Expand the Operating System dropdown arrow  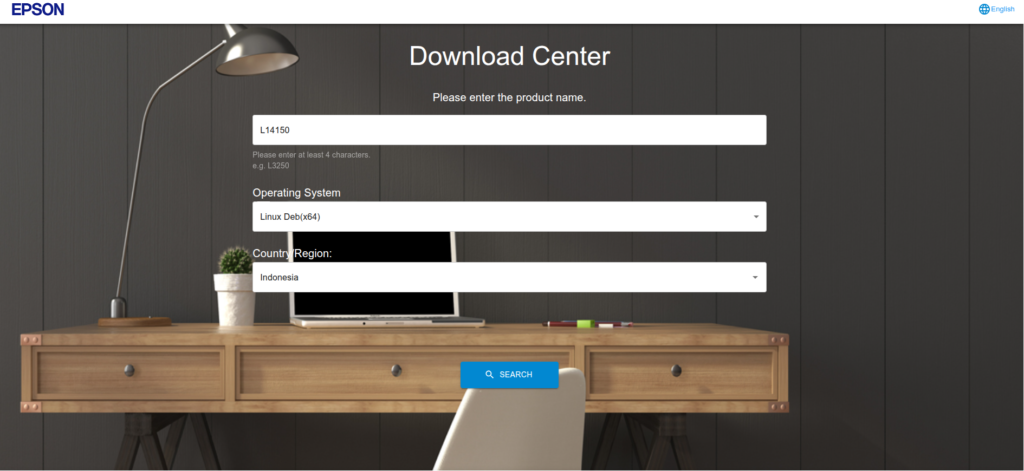point(756,217)
